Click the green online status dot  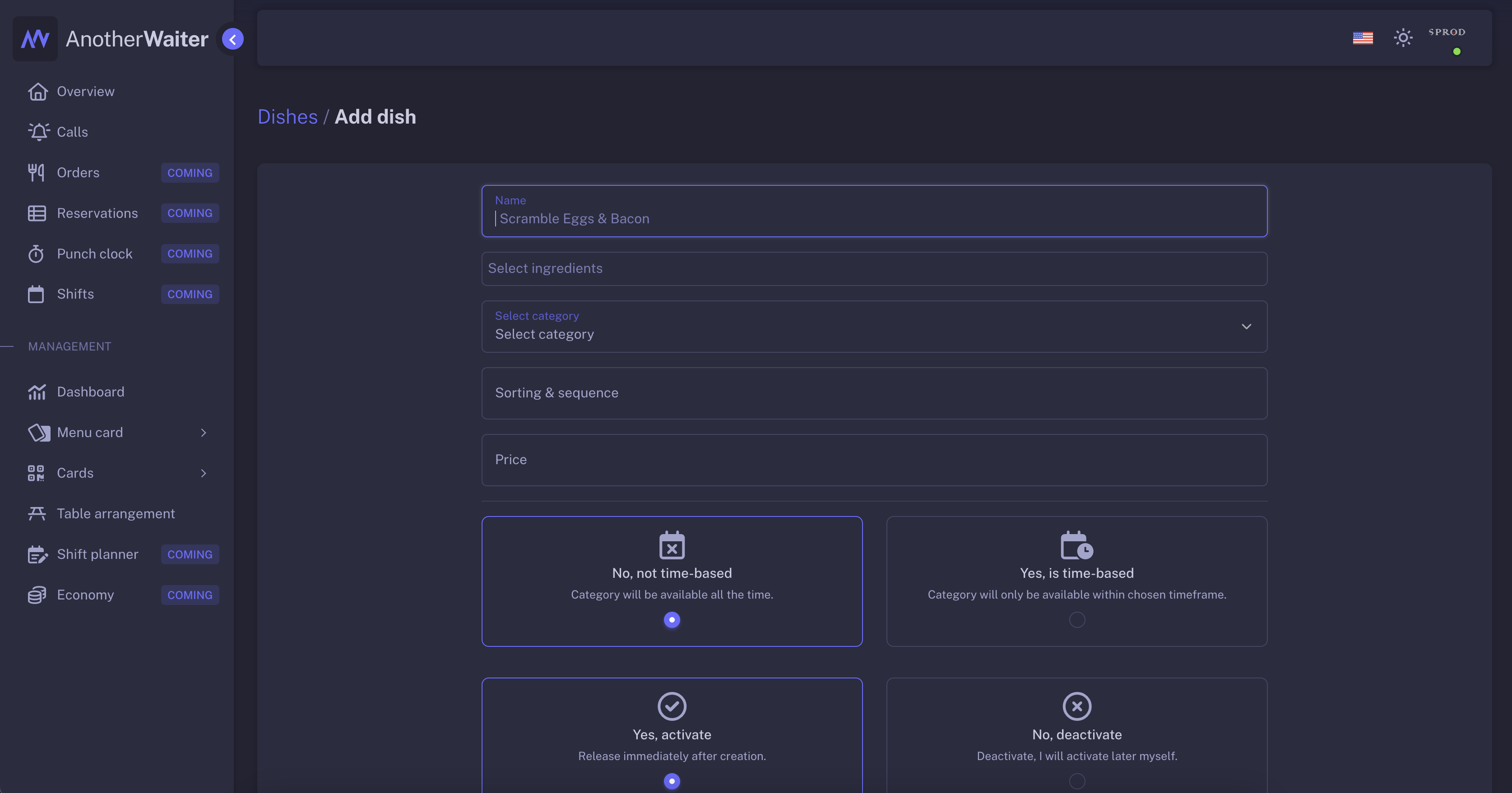[1457, 51]
